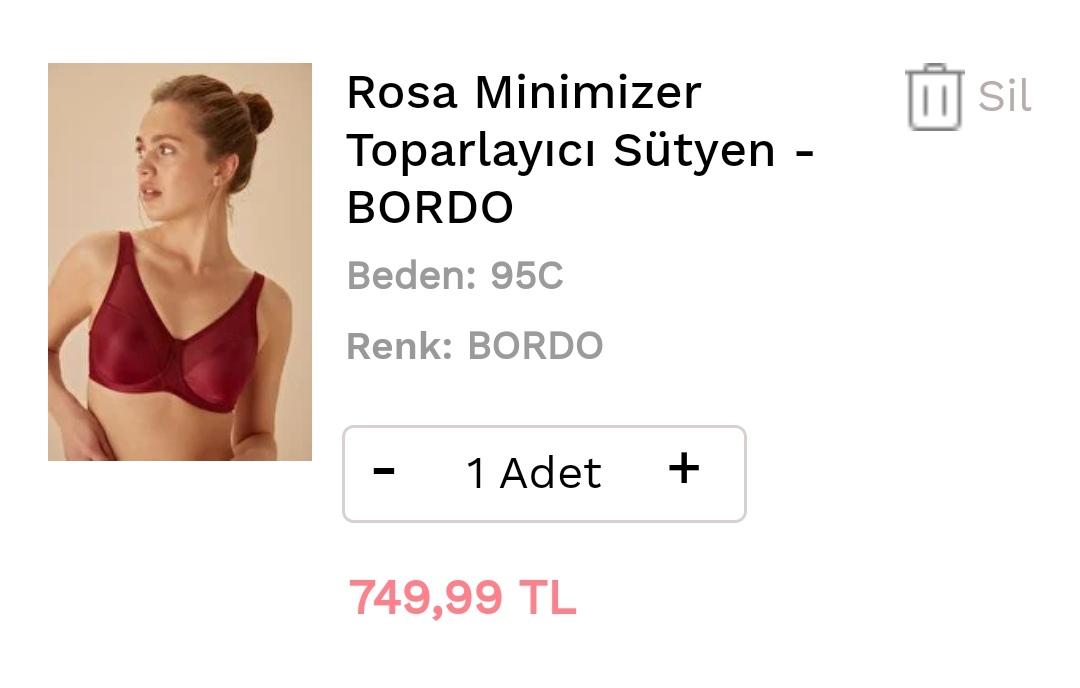The image size is (1080, 688).
Task: Decrease quantity with the minus button
Action: 384,472
